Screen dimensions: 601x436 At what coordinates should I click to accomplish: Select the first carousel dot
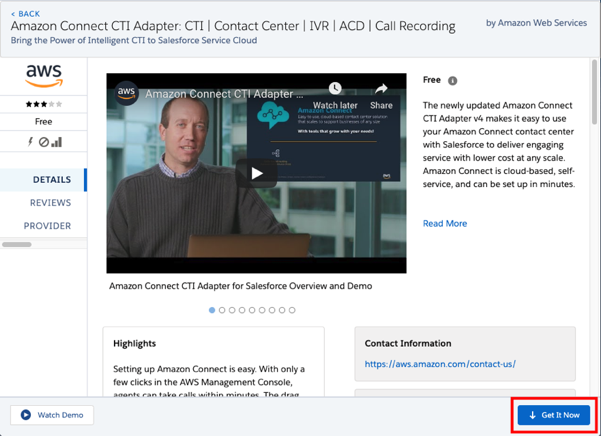tap(212, 310)
